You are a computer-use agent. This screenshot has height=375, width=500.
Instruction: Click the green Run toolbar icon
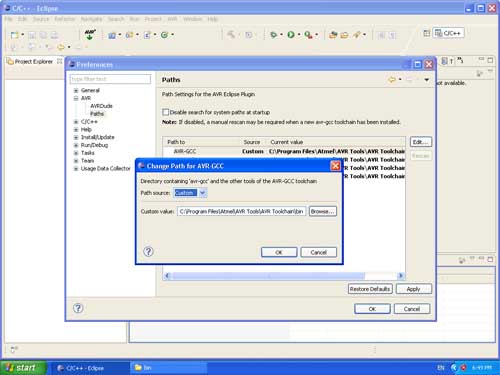pos(291,35)
